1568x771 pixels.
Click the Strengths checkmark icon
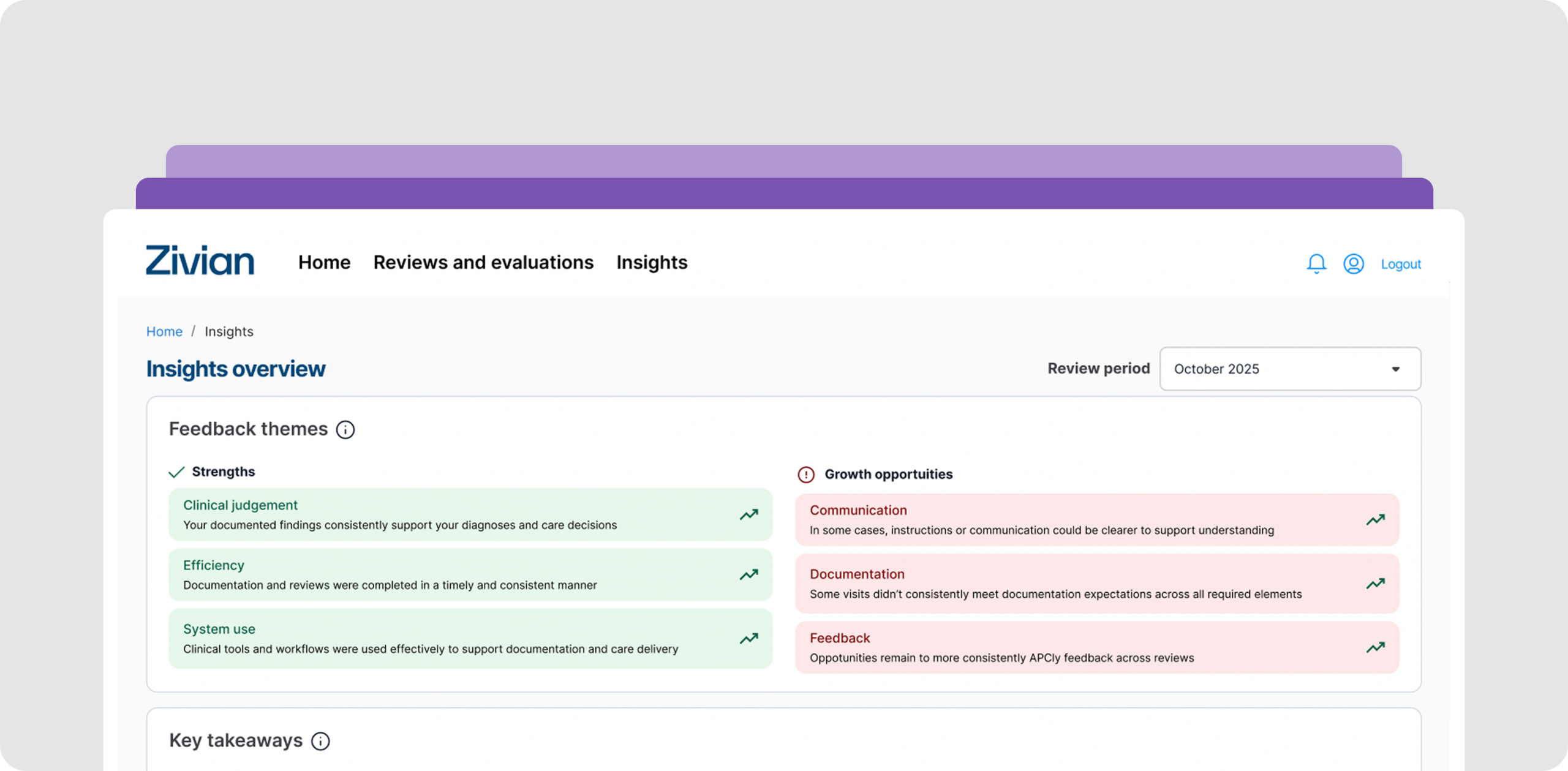click(176, 472)
